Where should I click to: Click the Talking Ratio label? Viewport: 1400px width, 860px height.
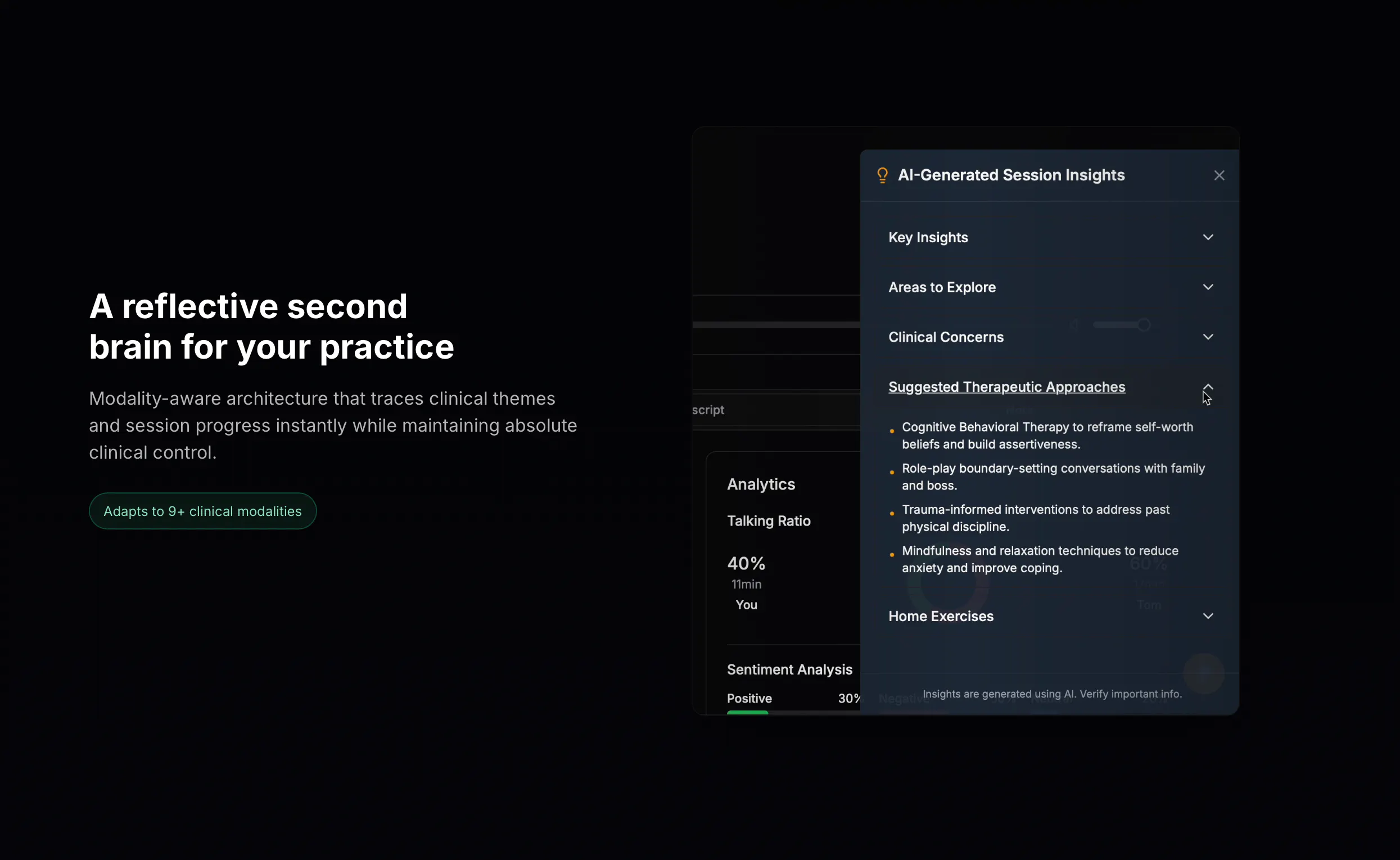769,521
